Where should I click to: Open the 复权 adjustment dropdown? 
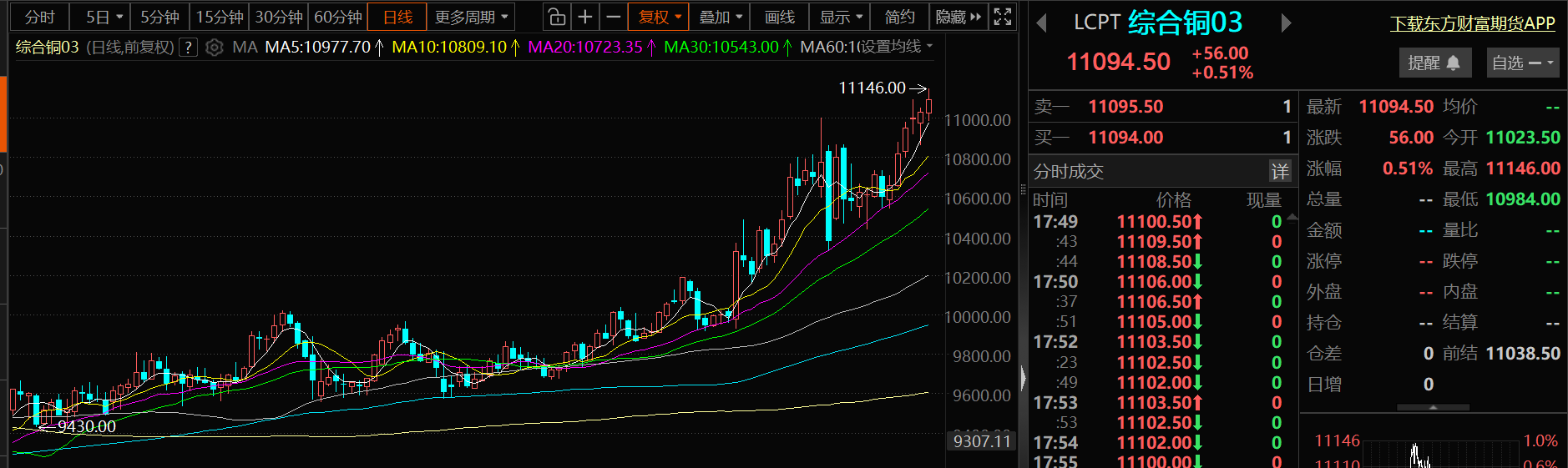tap(660, 17)
